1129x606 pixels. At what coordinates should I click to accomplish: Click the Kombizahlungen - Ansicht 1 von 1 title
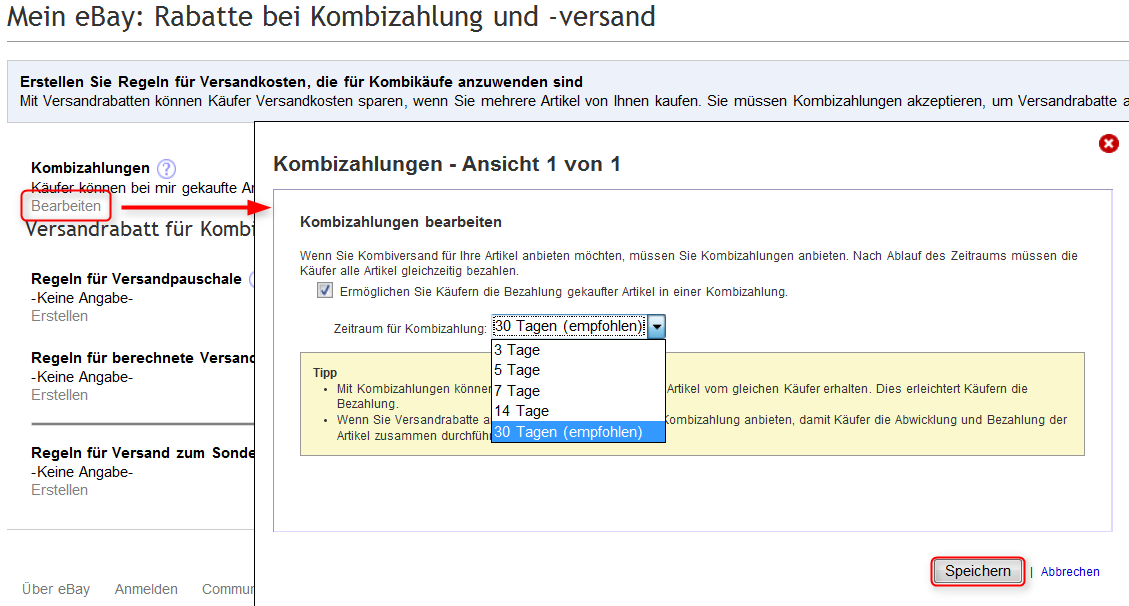click(446, 164)
